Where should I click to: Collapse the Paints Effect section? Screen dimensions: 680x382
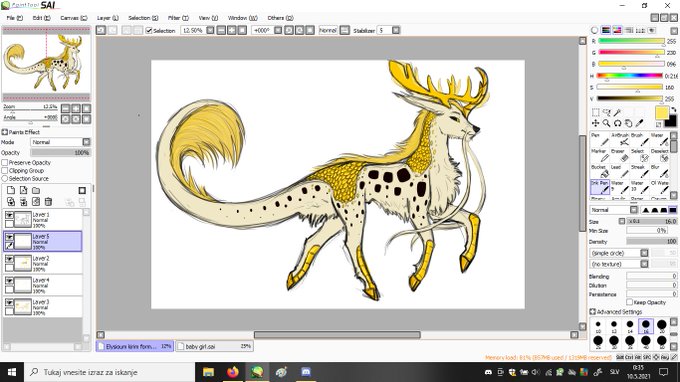(x=4, y=132)
